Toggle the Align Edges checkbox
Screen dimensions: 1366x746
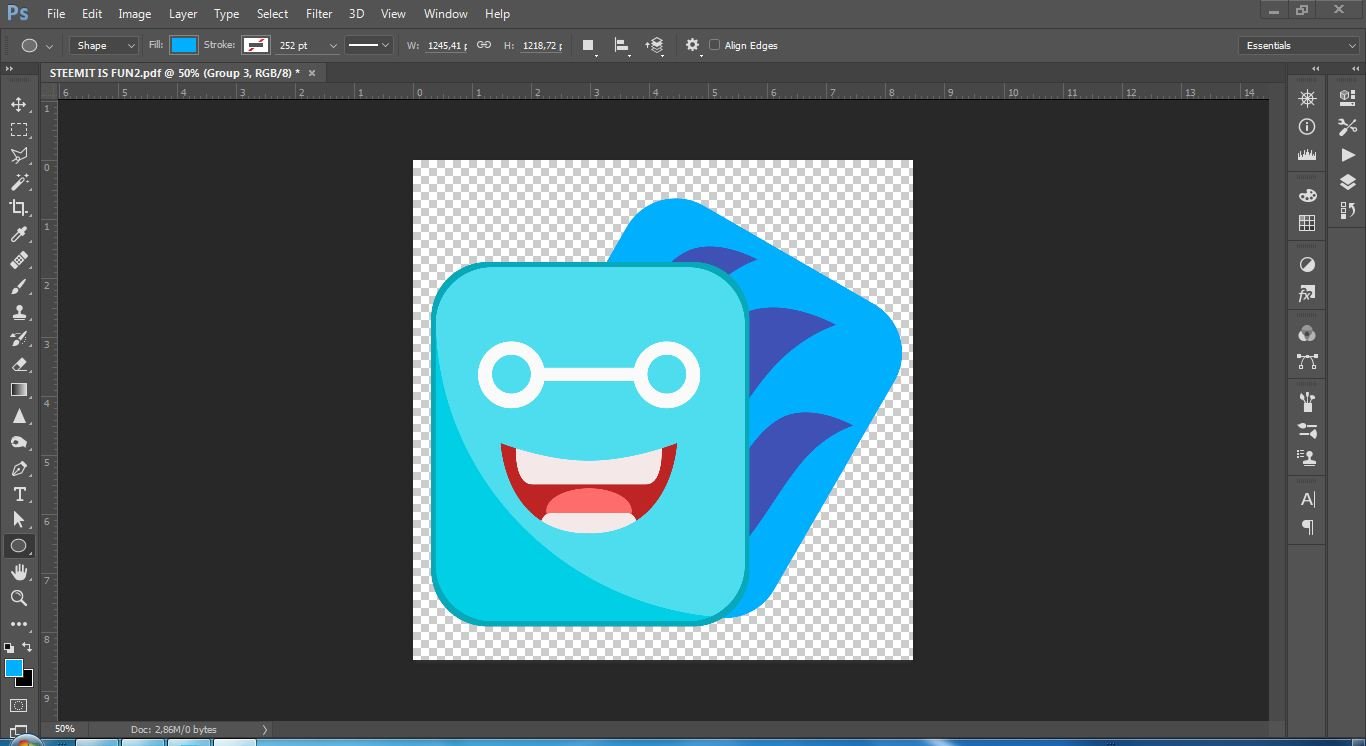click(715, 45)
